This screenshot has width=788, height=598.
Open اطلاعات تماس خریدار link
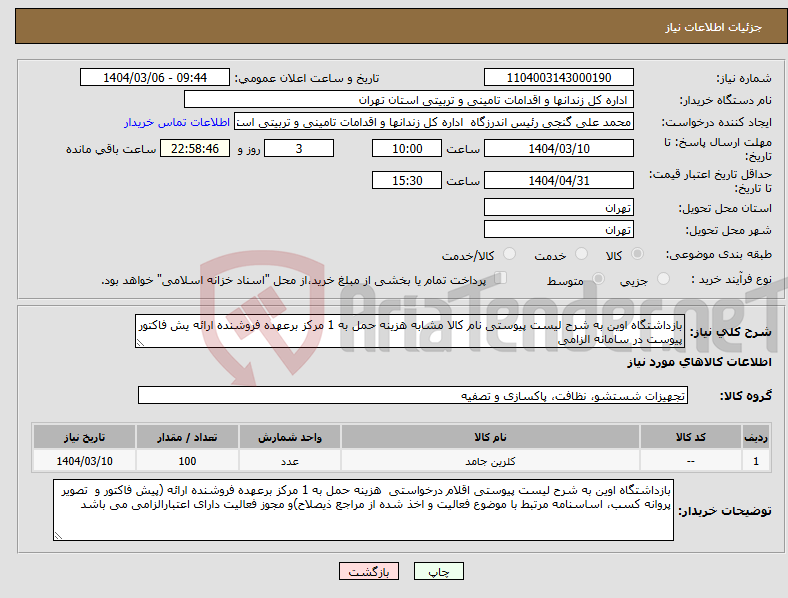point(177,122)
